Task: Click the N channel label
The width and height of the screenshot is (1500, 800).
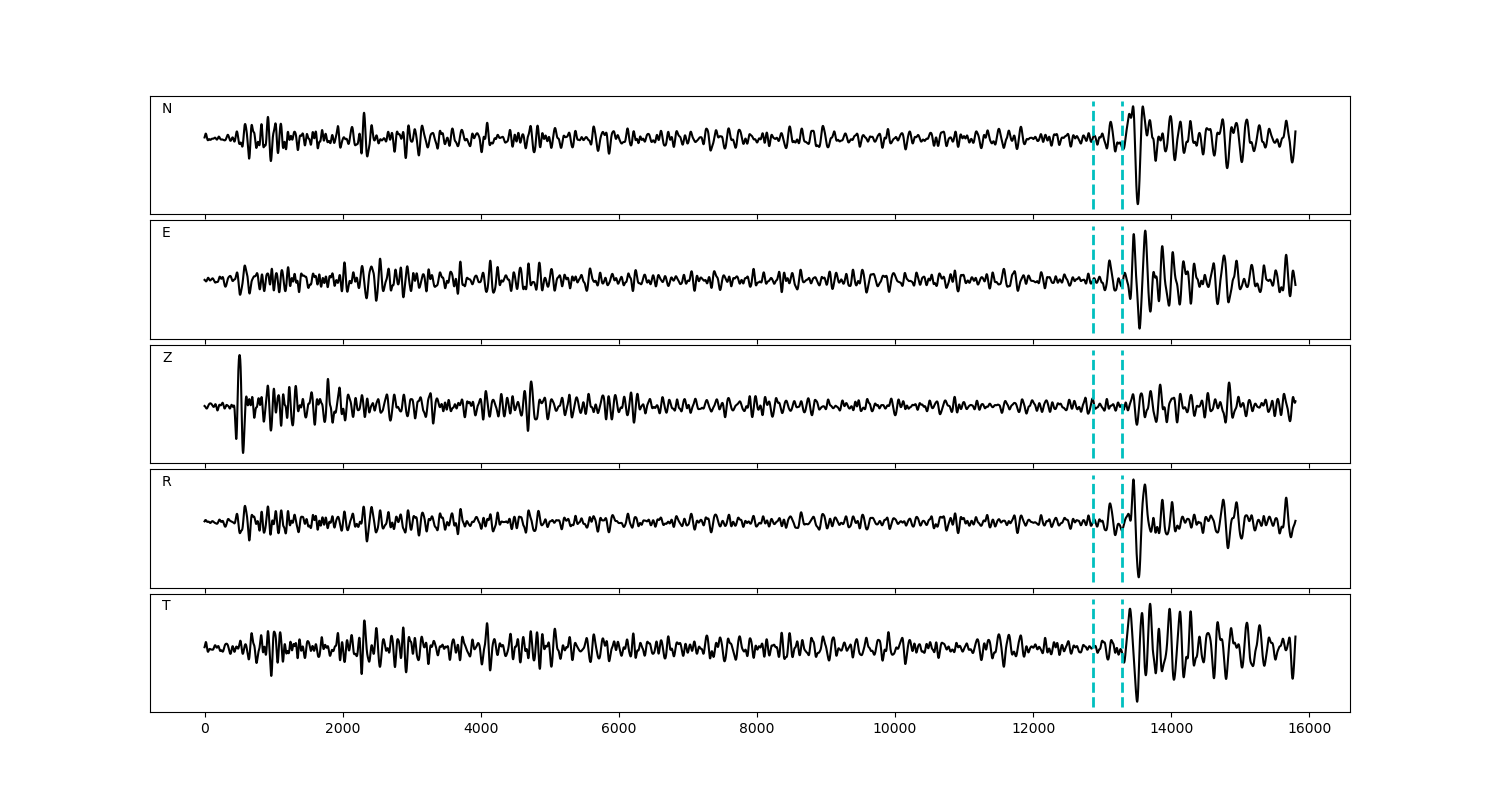Action: pos(167,109)
